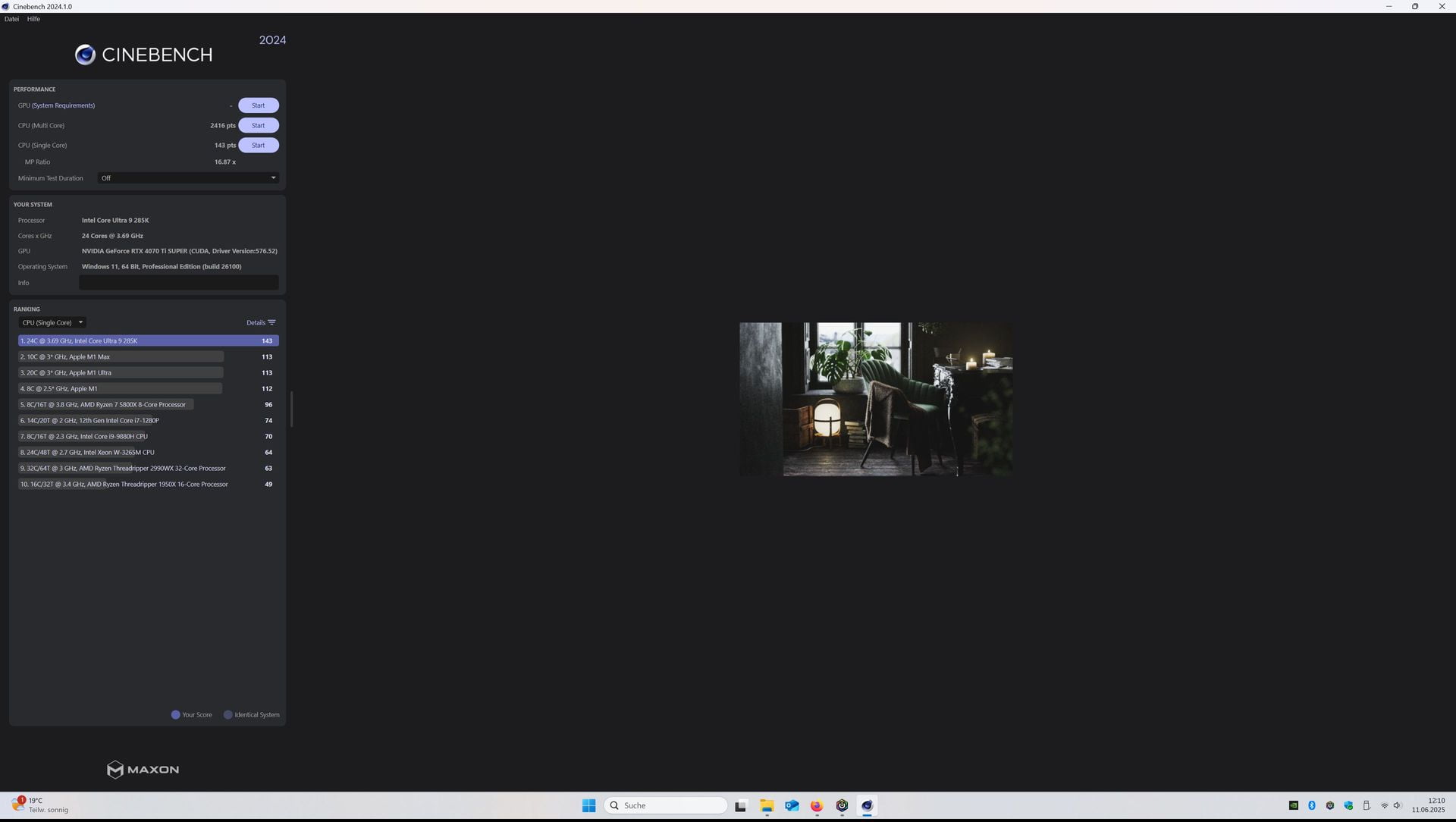Click the Your Score legend dot
Image resolution: width=1456 pixels, height=822 pixels.
tap(175, 714)
